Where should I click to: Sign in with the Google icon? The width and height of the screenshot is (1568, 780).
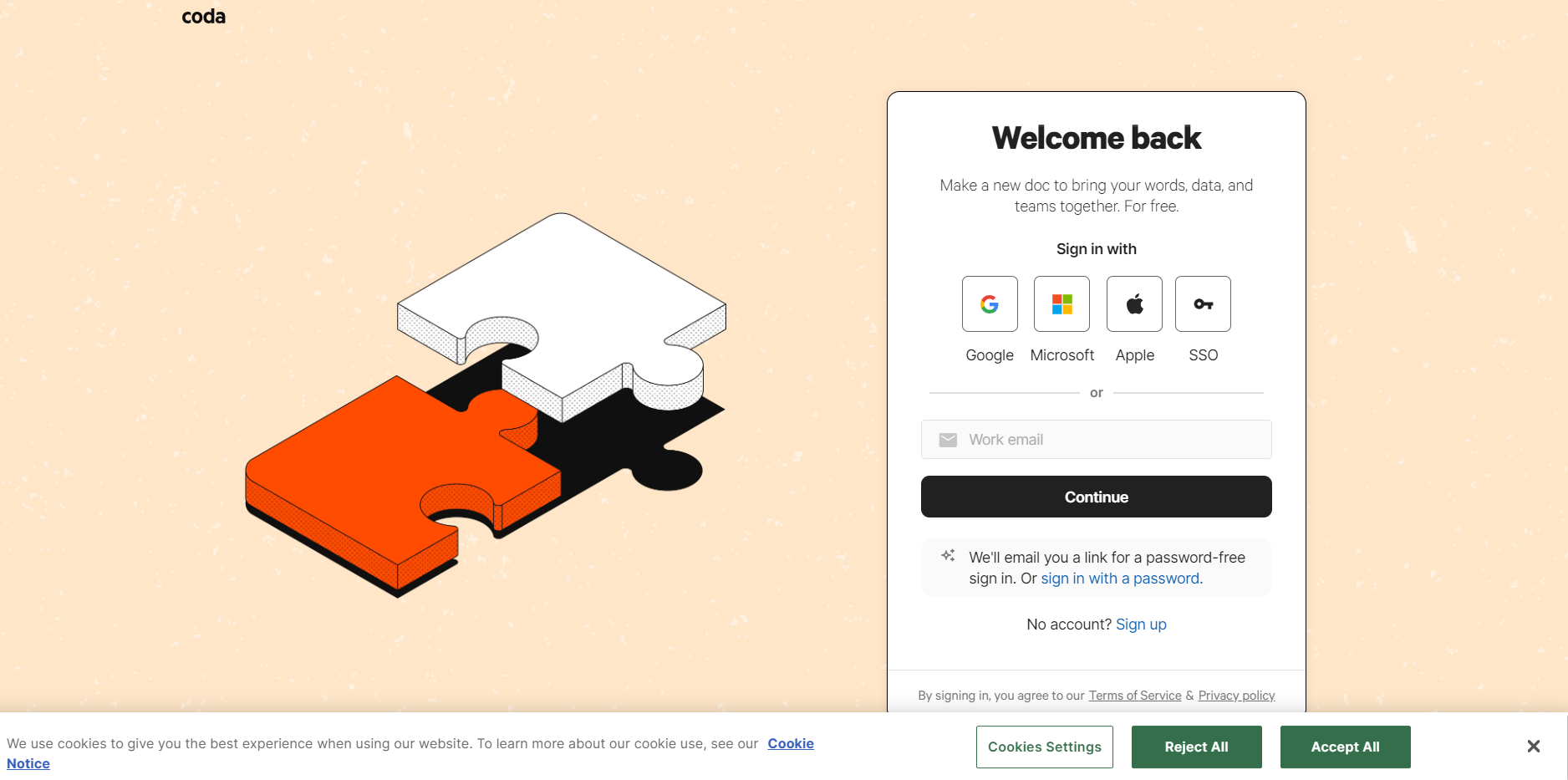tap(990, 304)
